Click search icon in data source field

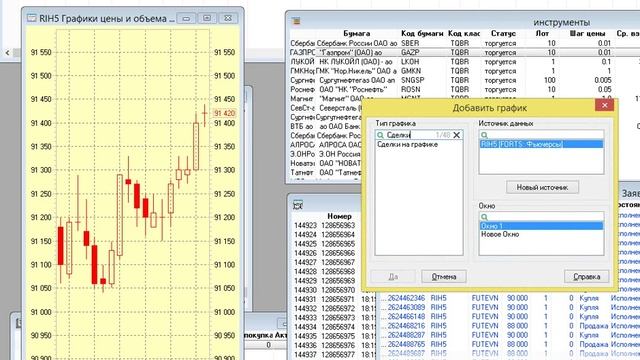484,135
